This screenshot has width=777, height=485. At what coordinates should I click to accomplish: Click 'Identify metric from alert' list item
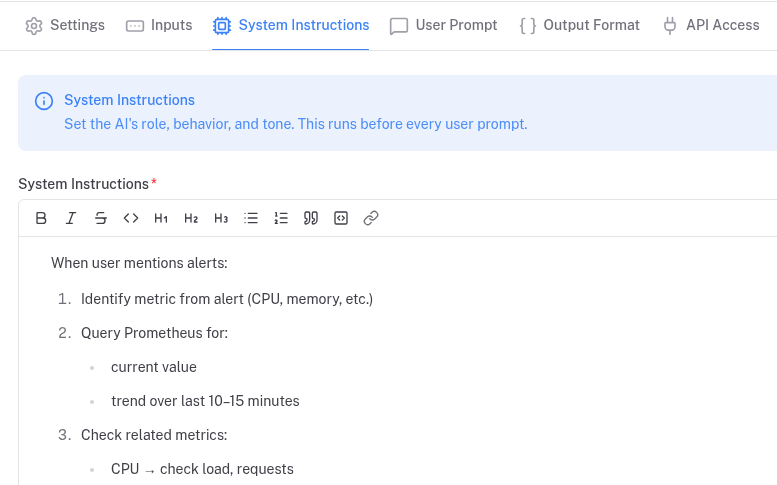[227, 299]
